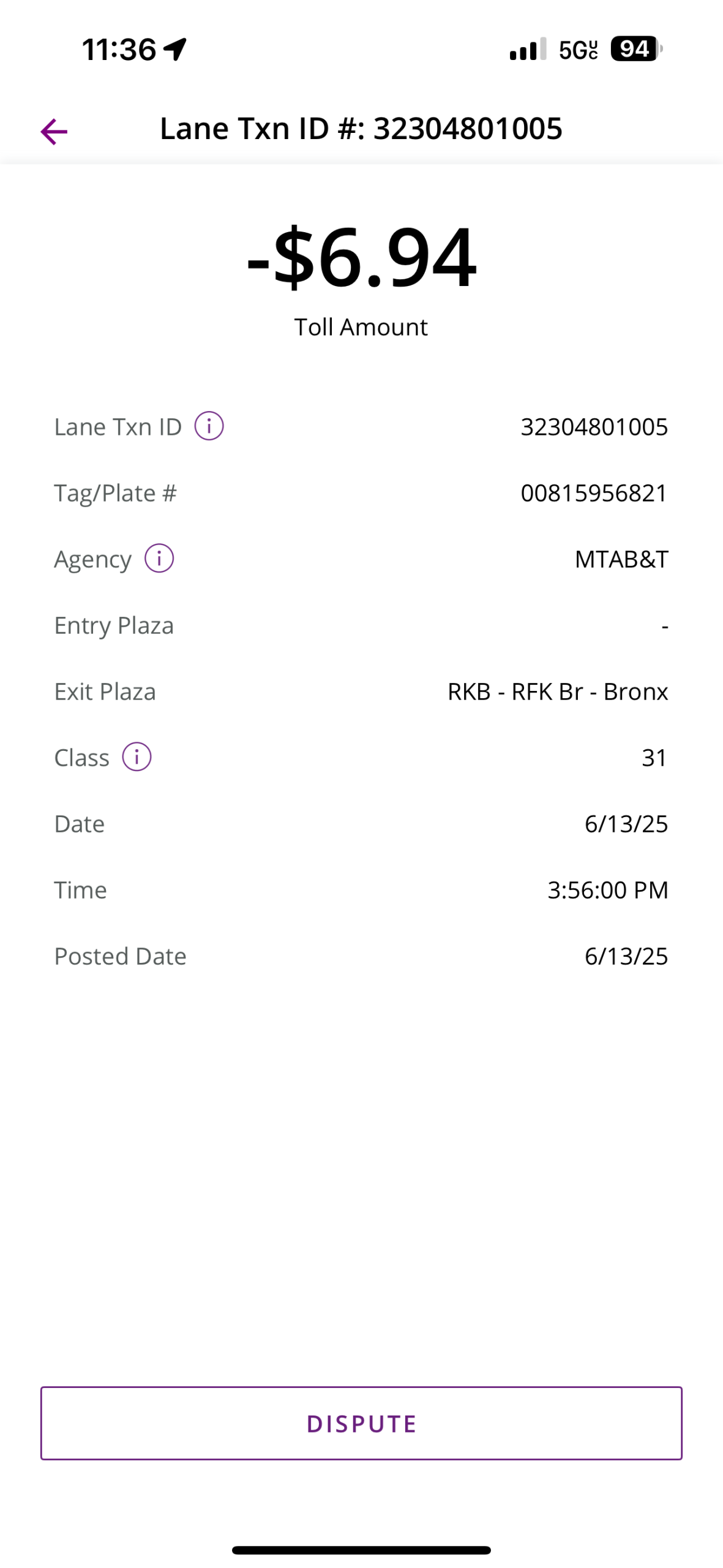Tap the cellular signal bars
Viewport: 723px width, 1568px height.
528,50
